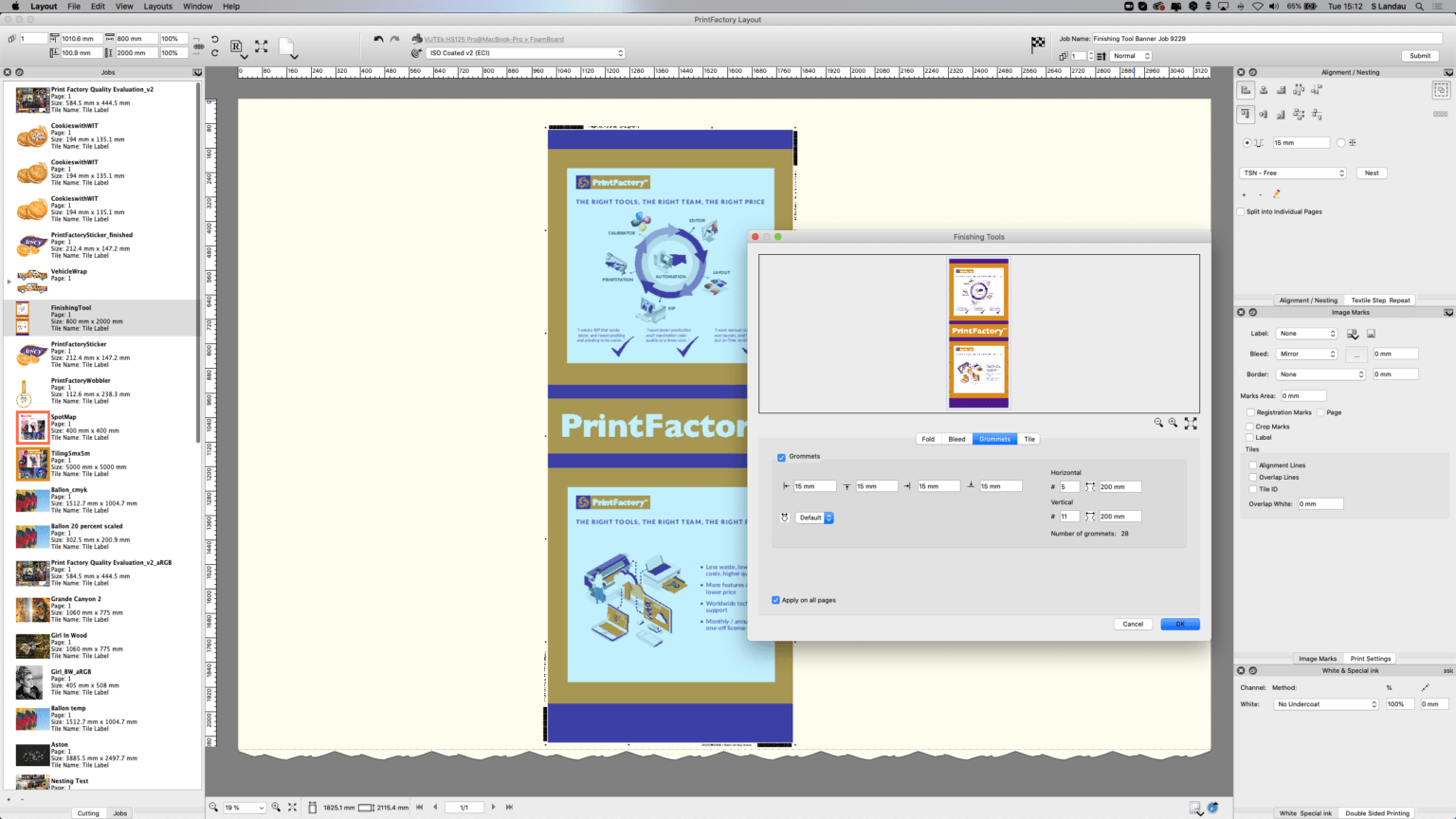Switch to the Tile tab
This screenshot has width=1456, height=819.
1029,439
